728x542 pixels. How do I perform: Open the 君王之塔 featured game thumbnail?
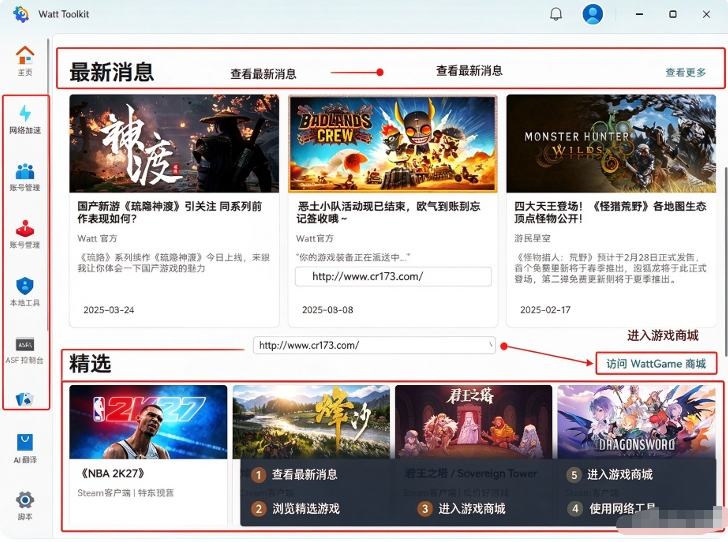[x=474, y=422]
